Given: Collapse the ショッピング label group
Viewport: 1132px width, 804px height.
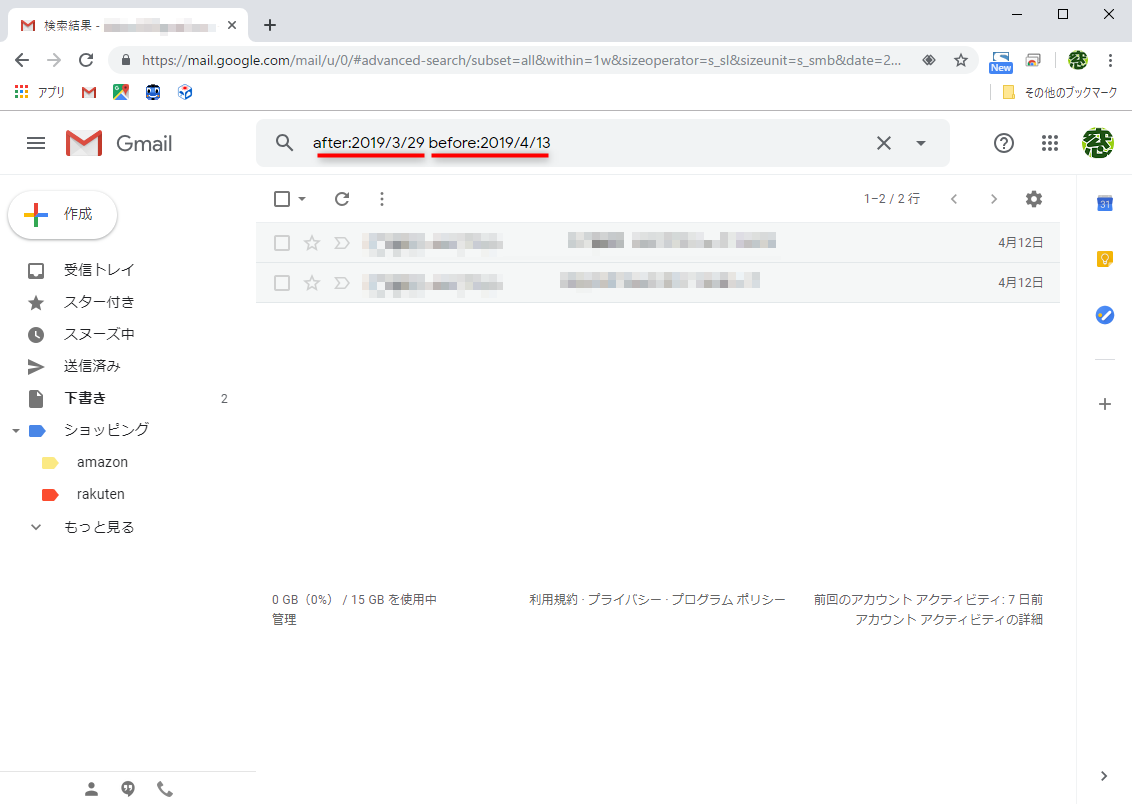Looking at the screenshot, I should tap(14, 429).
